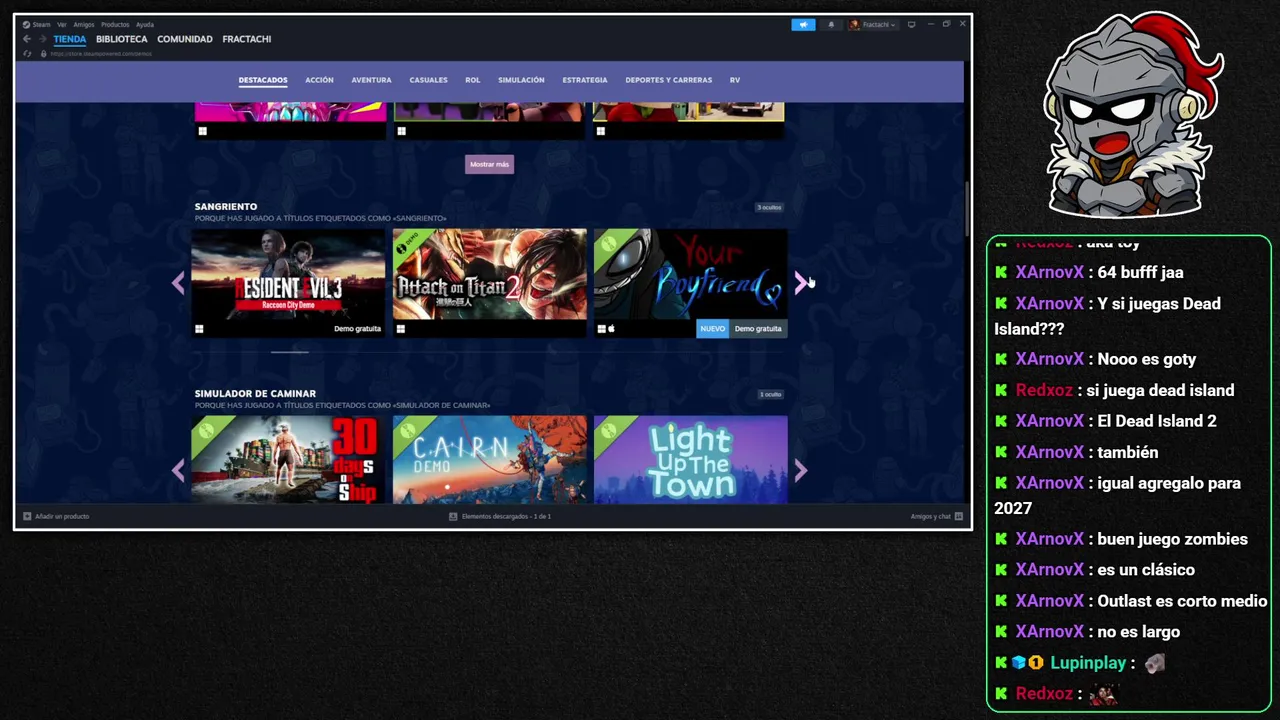Select the ROL category tab
Image resolution: width=1280 pixels, height=720 pixels.
(x=473, y=80)
